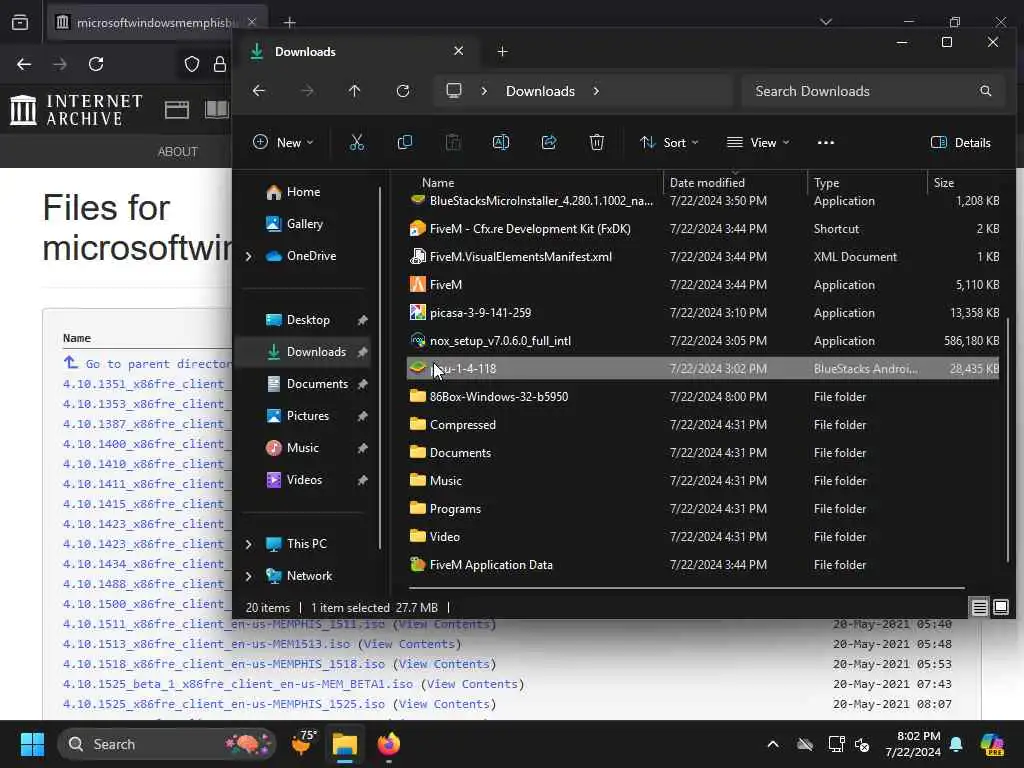Select the 86Box-Windows-32-b5950 folder
The height and width of the screenshot is (768, 1024).
703,396
